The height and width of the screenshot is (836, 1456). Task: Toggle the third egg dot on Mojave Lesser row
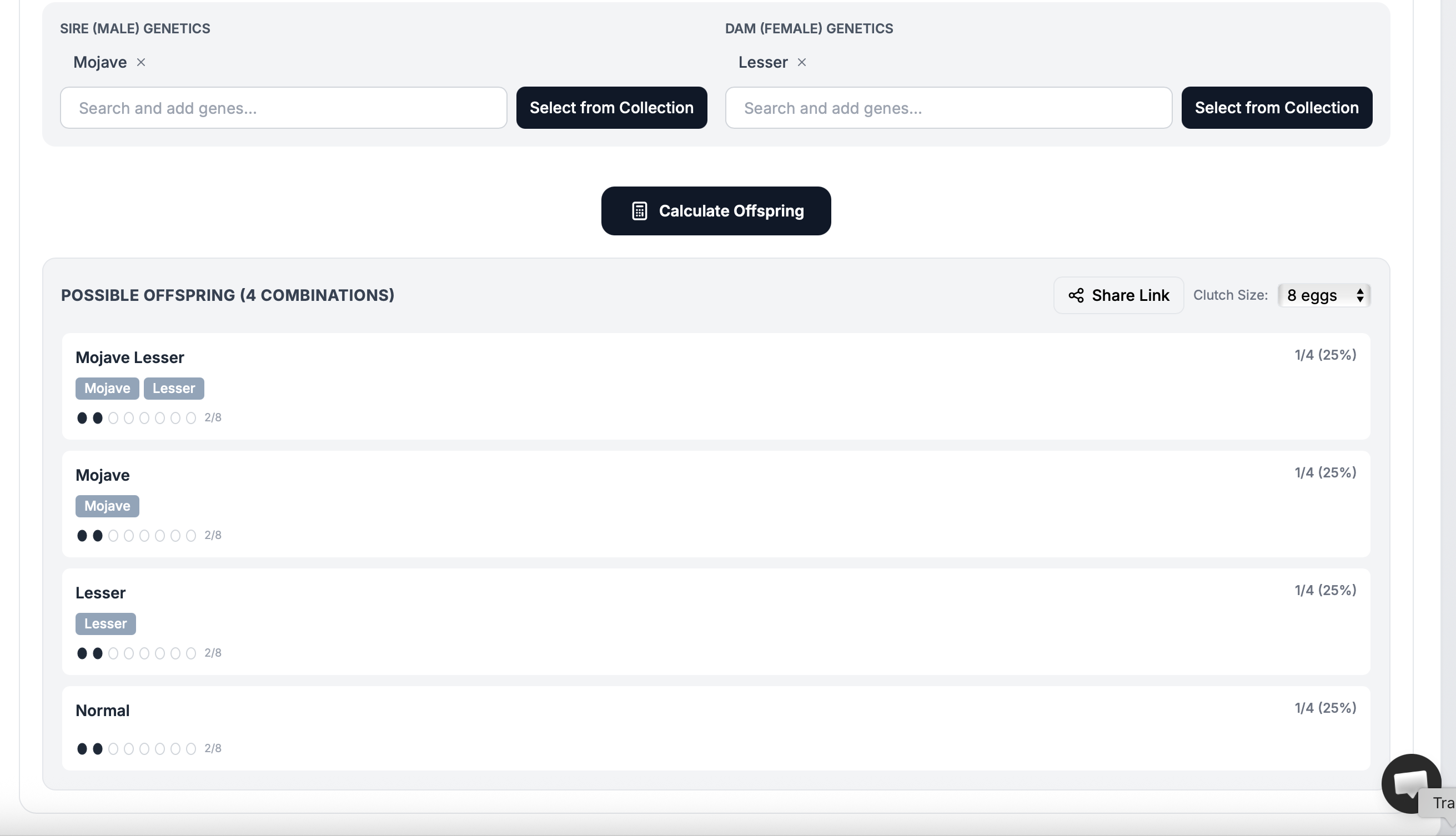pos(113,418)
